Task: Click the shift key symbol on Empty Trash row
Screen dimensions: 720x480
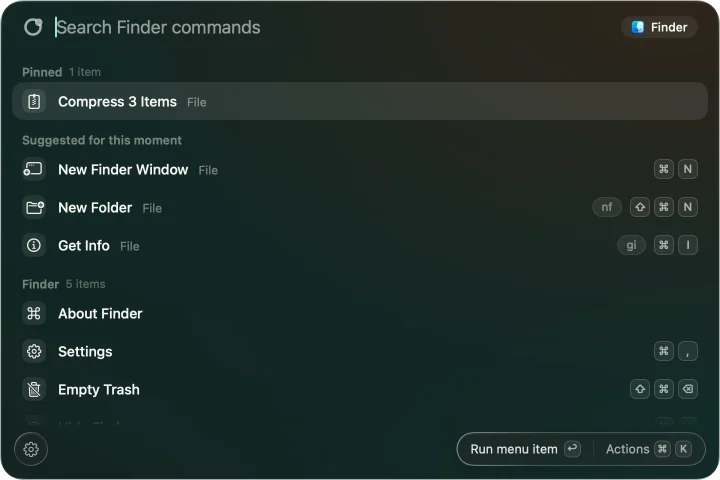Action: [x=640, y=389]
